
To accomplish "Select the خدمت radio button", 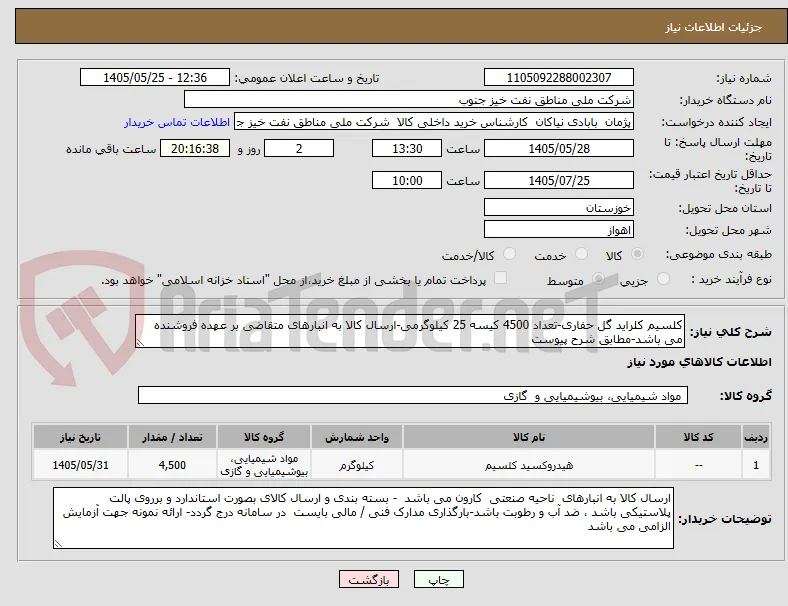I will click(581, 254).
